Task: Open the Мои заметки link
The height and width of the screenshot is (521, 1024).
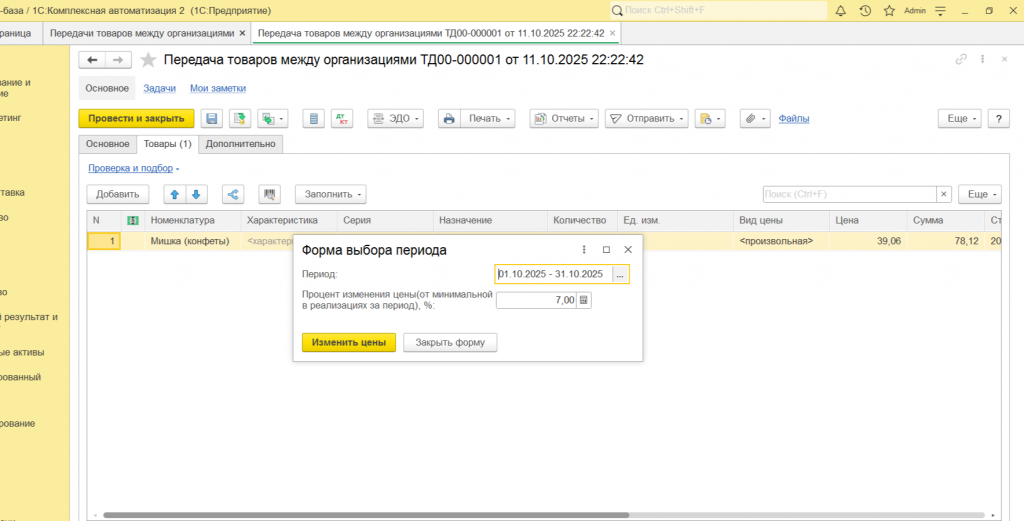Action: tap(218, 88)
